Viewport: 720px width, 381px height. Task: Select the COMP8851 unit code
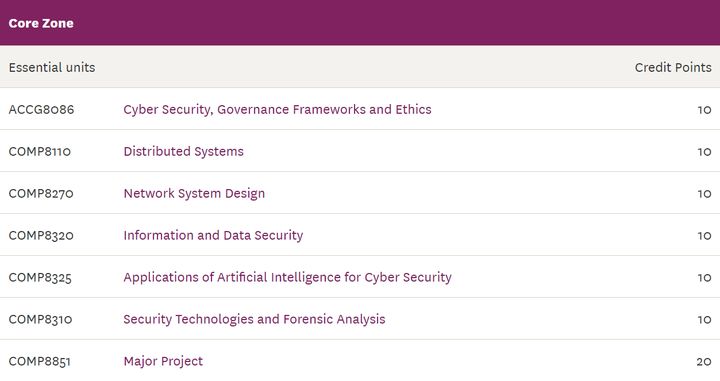(39, 361)
